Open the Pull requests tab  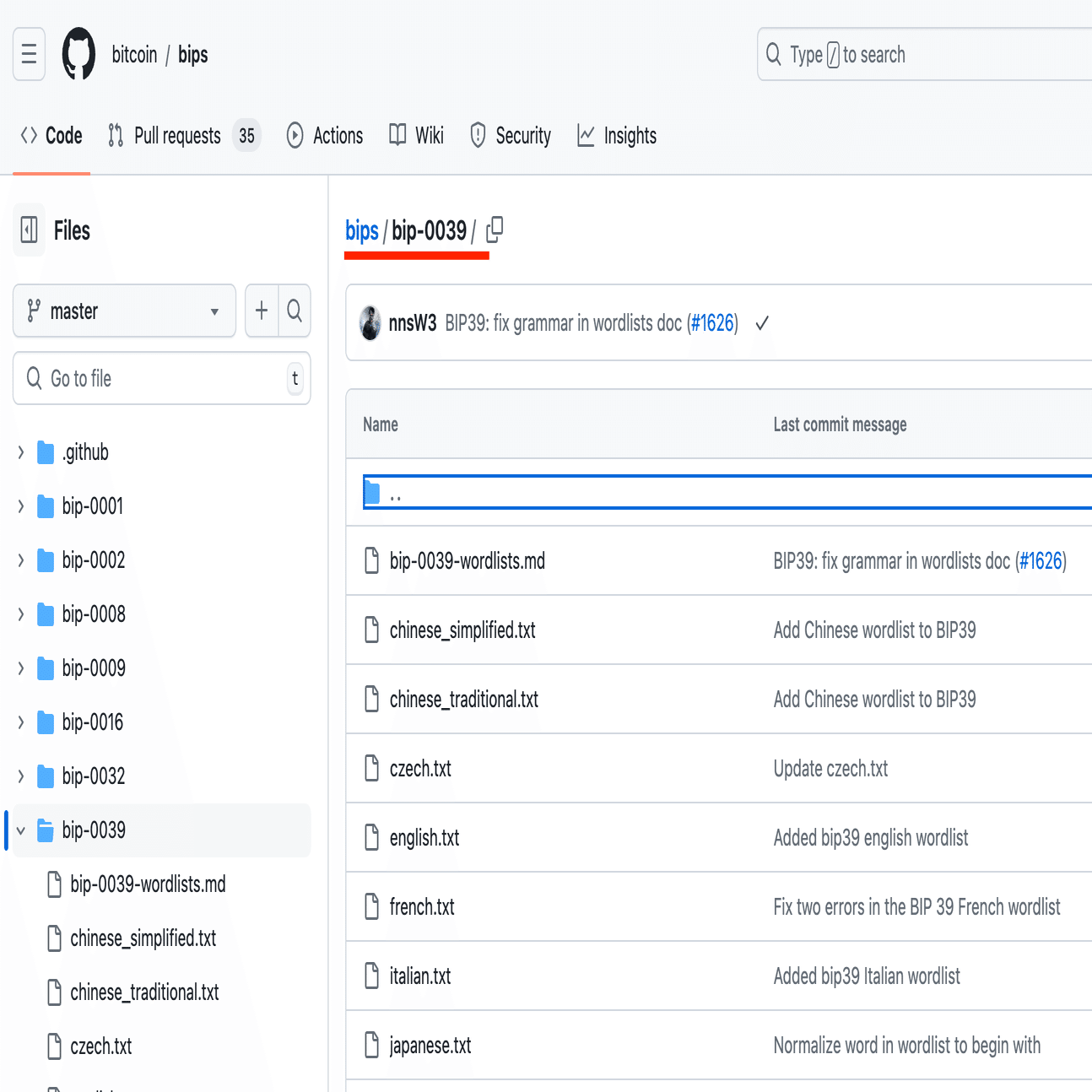(184, 135)
